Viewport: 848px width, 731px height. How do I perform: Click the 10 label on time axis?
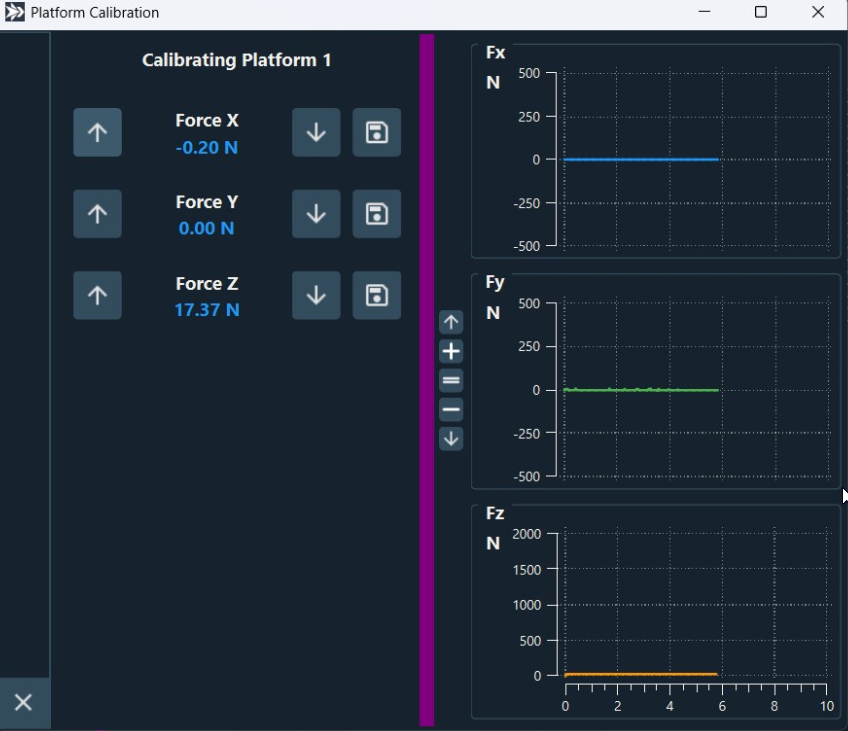pos(827,706)
